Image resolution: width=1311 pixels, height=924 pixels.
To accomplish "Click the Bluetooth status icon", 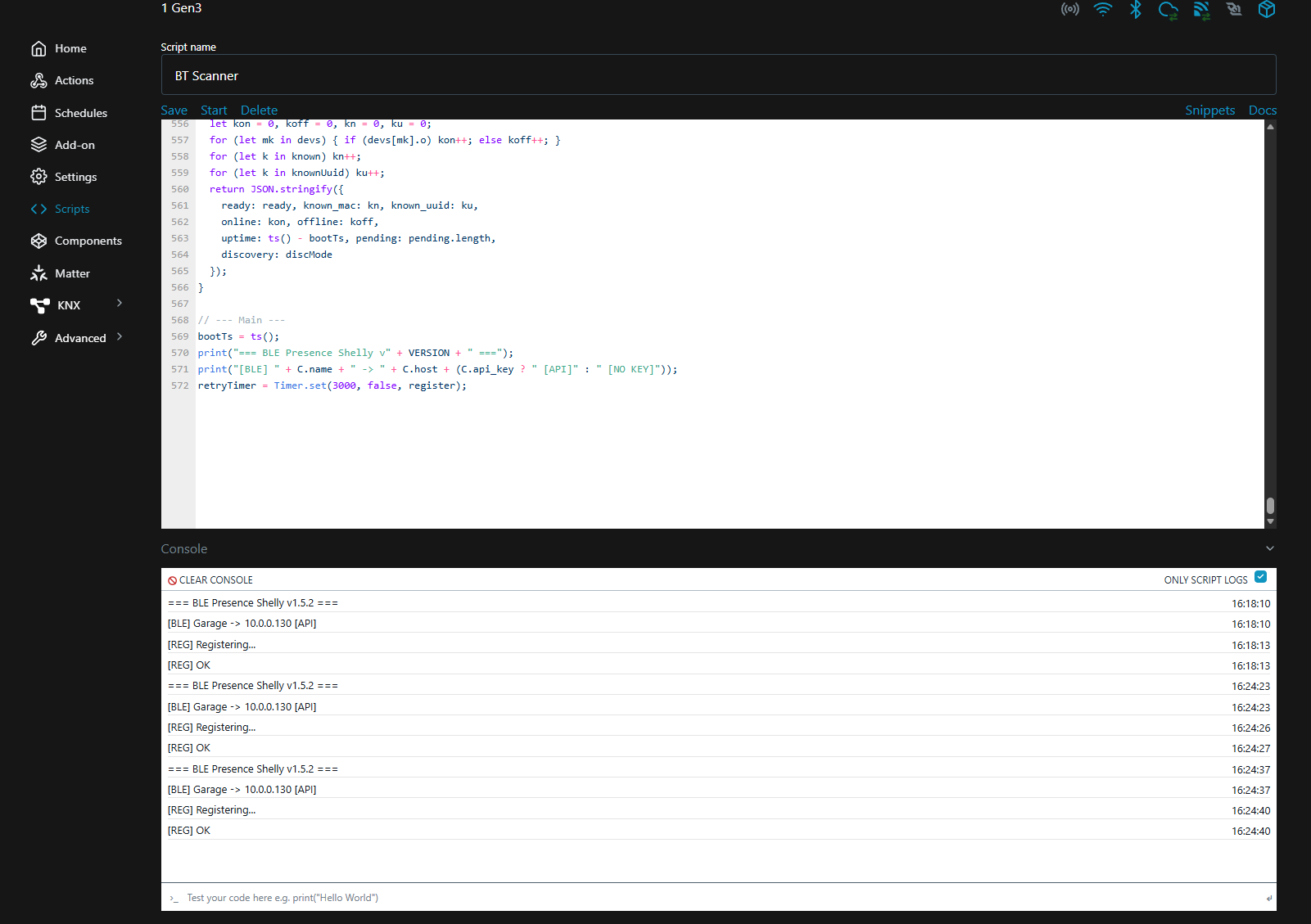I will coord(1135,10).
